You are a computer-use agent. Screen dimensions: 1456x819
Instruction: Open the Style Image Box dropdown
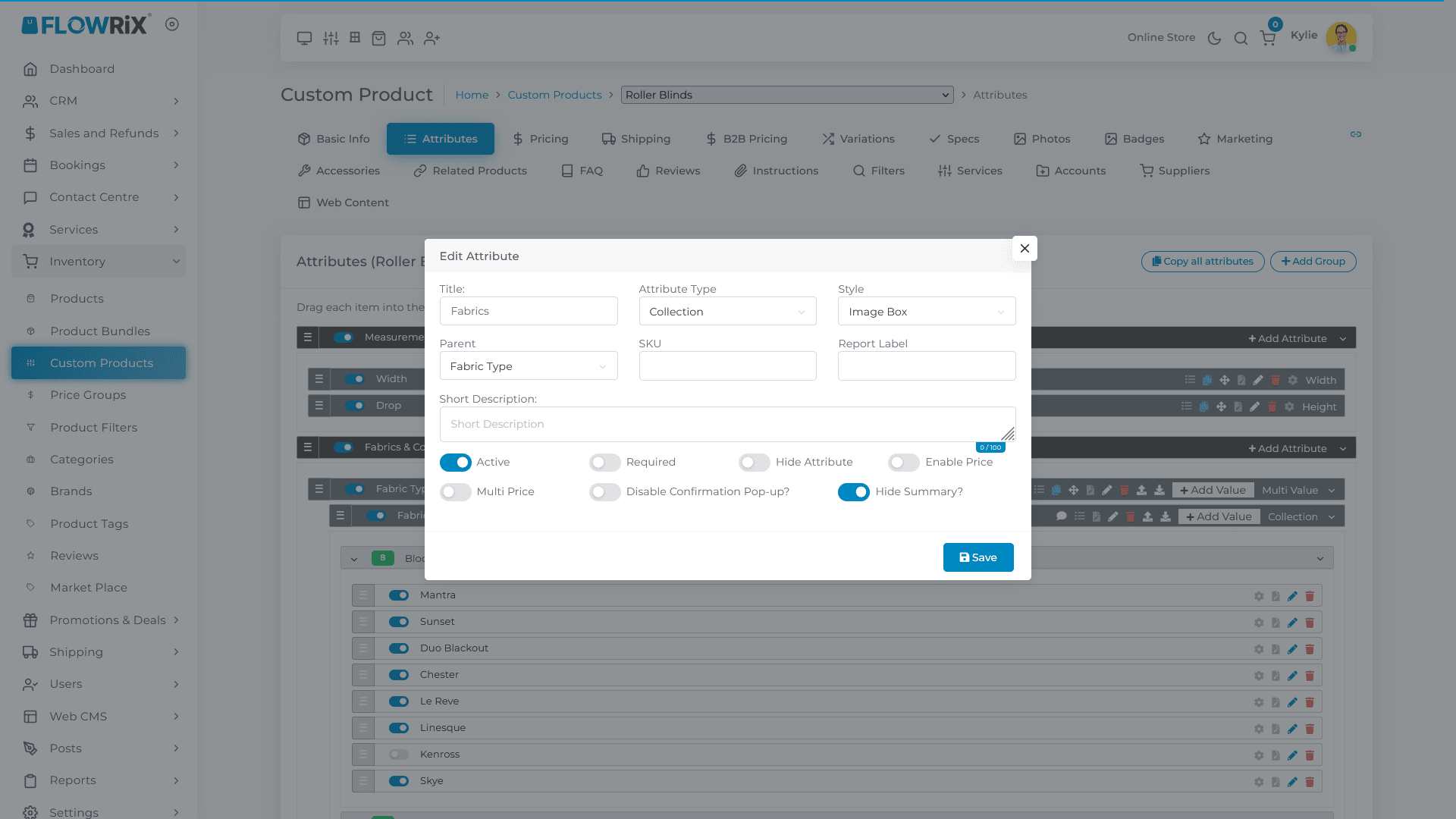coord(926,312)
